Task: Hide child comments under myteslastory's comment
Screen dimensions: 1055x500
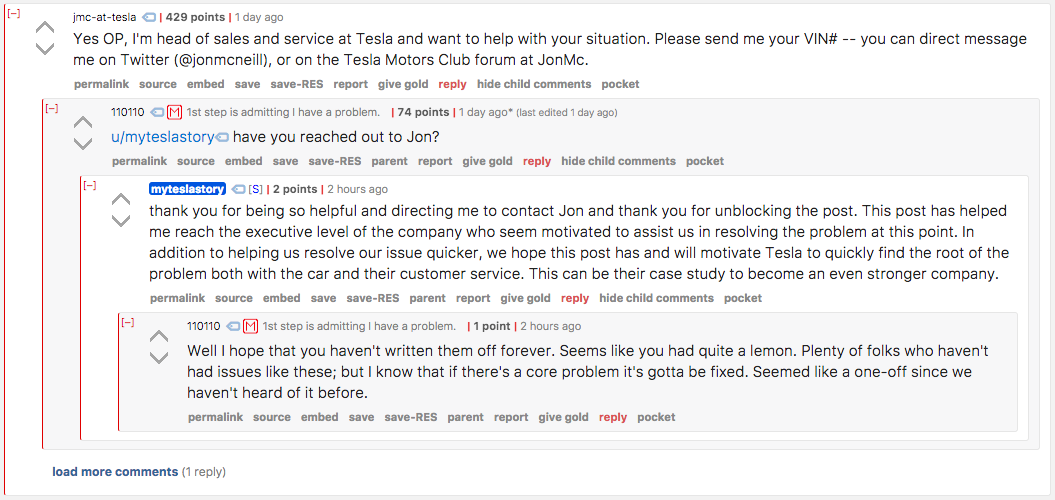Action: [657, 298]
